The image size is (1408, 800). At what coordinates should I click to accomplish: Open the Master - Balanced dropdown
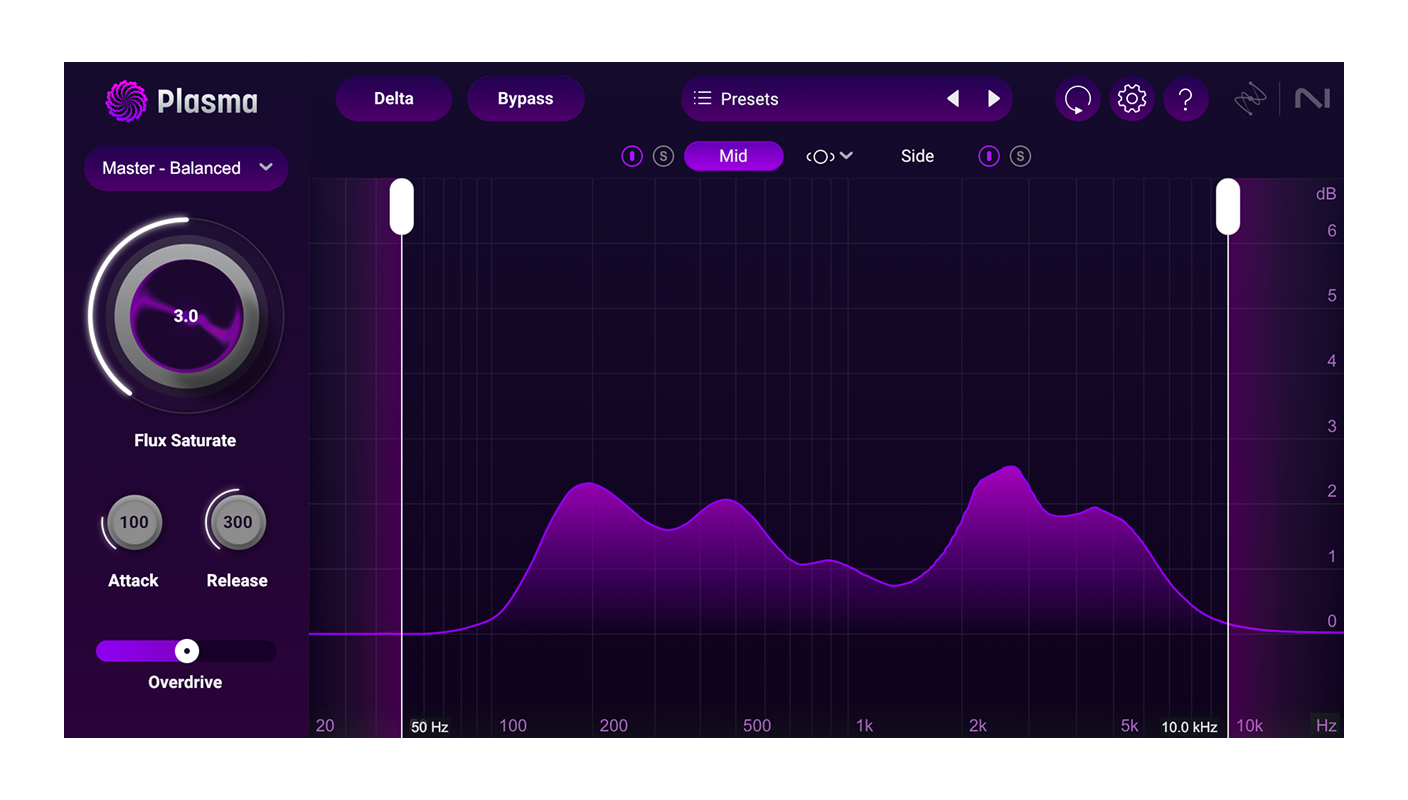pos(186,168)
